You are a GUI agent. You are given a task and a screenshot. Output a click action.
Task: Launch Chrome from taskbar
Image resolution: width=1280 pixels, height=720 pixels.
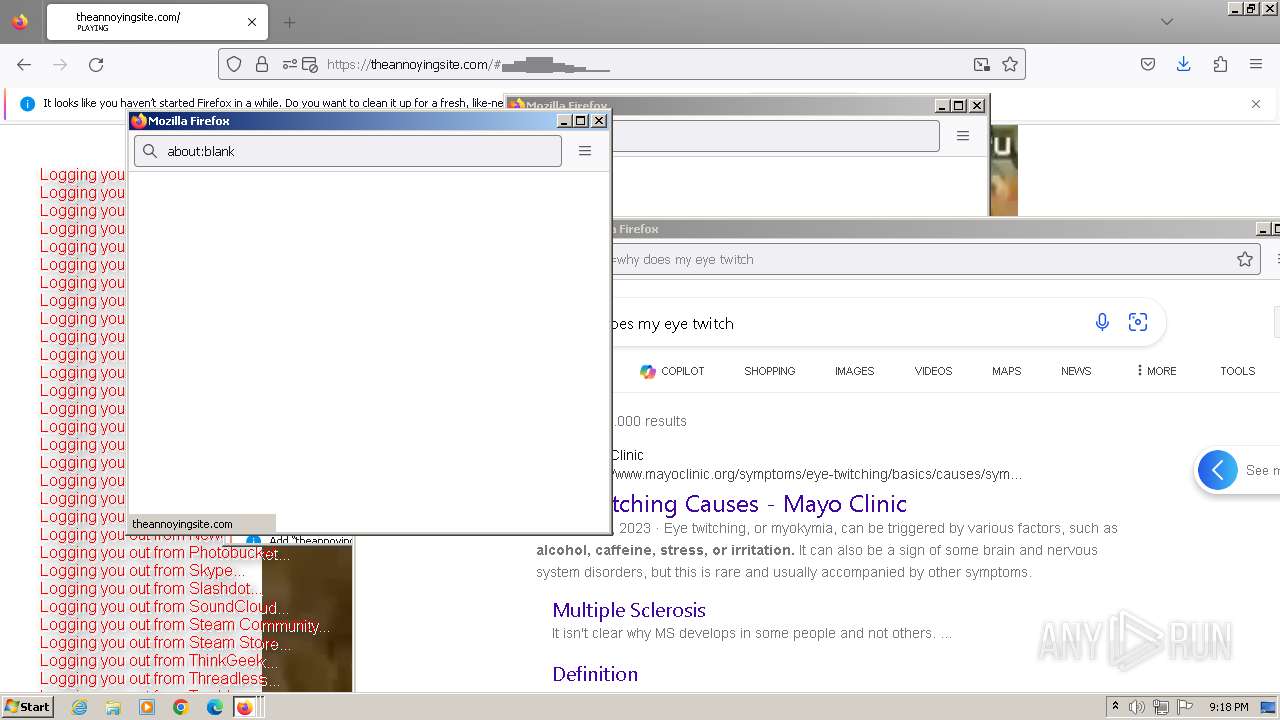click(181, 707)
